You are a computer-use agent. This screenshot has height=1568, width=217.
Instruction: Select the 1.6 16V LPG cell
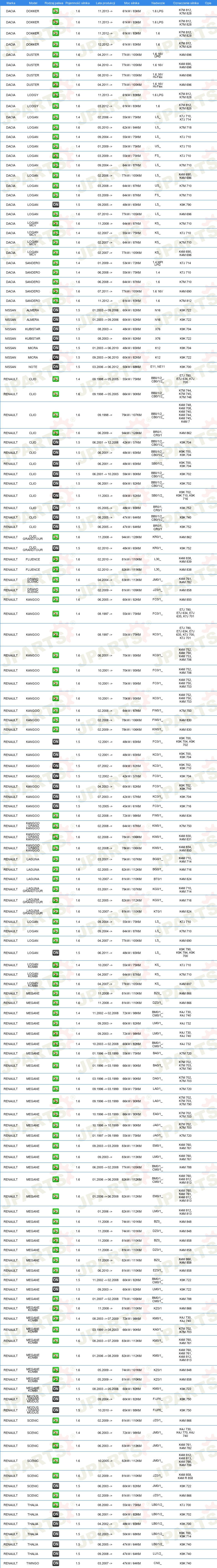[x=157, y=55]
